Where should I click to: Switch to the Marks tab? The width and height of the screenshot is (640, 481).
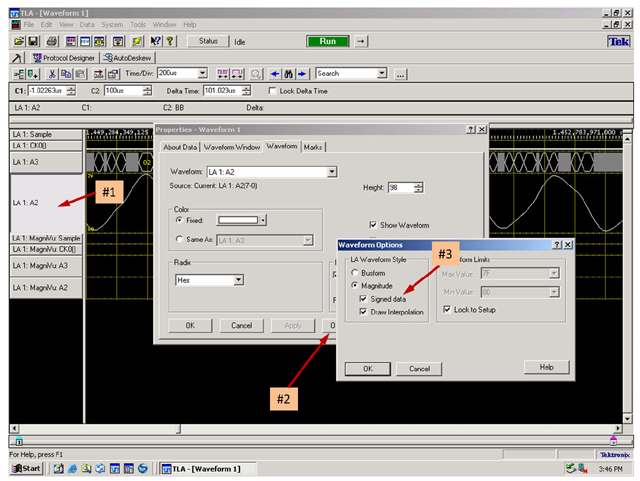314,147
